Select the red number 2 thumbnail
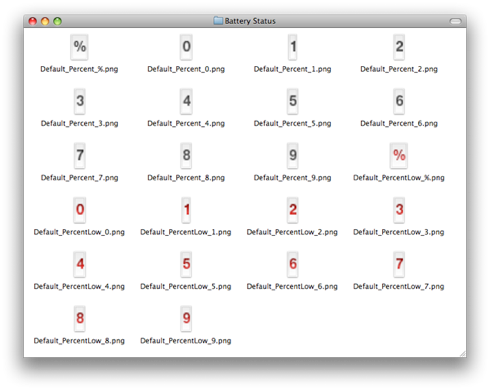490x390 pixels. 293,210
